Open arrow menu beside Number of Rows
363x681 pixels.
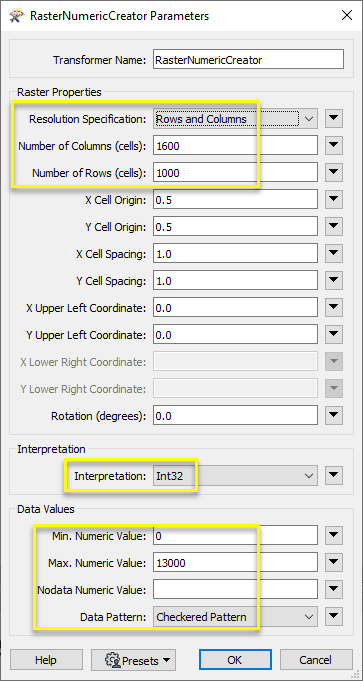tap(333, 172)
